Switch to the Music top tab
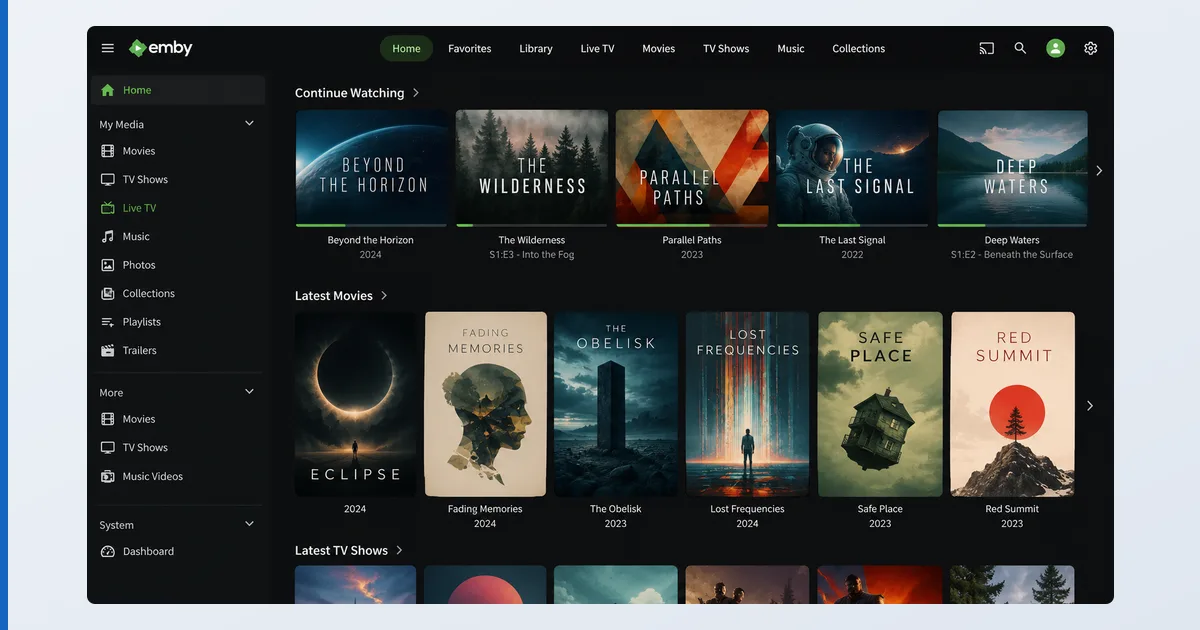The height and width of the screenshot is (630, 1200). click(x=791, y=48)
